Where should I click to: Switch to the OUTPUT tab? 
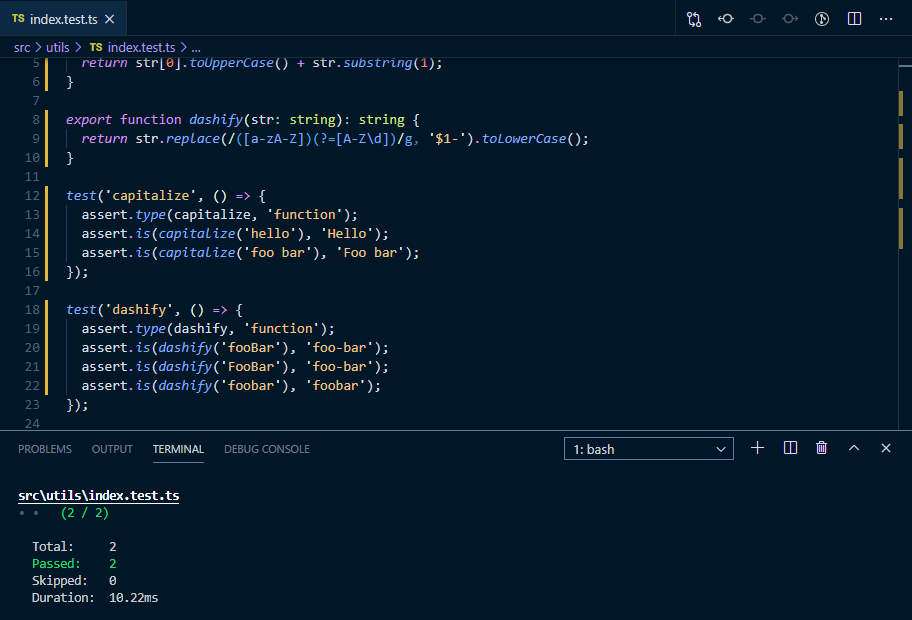[x=111, y=449]
